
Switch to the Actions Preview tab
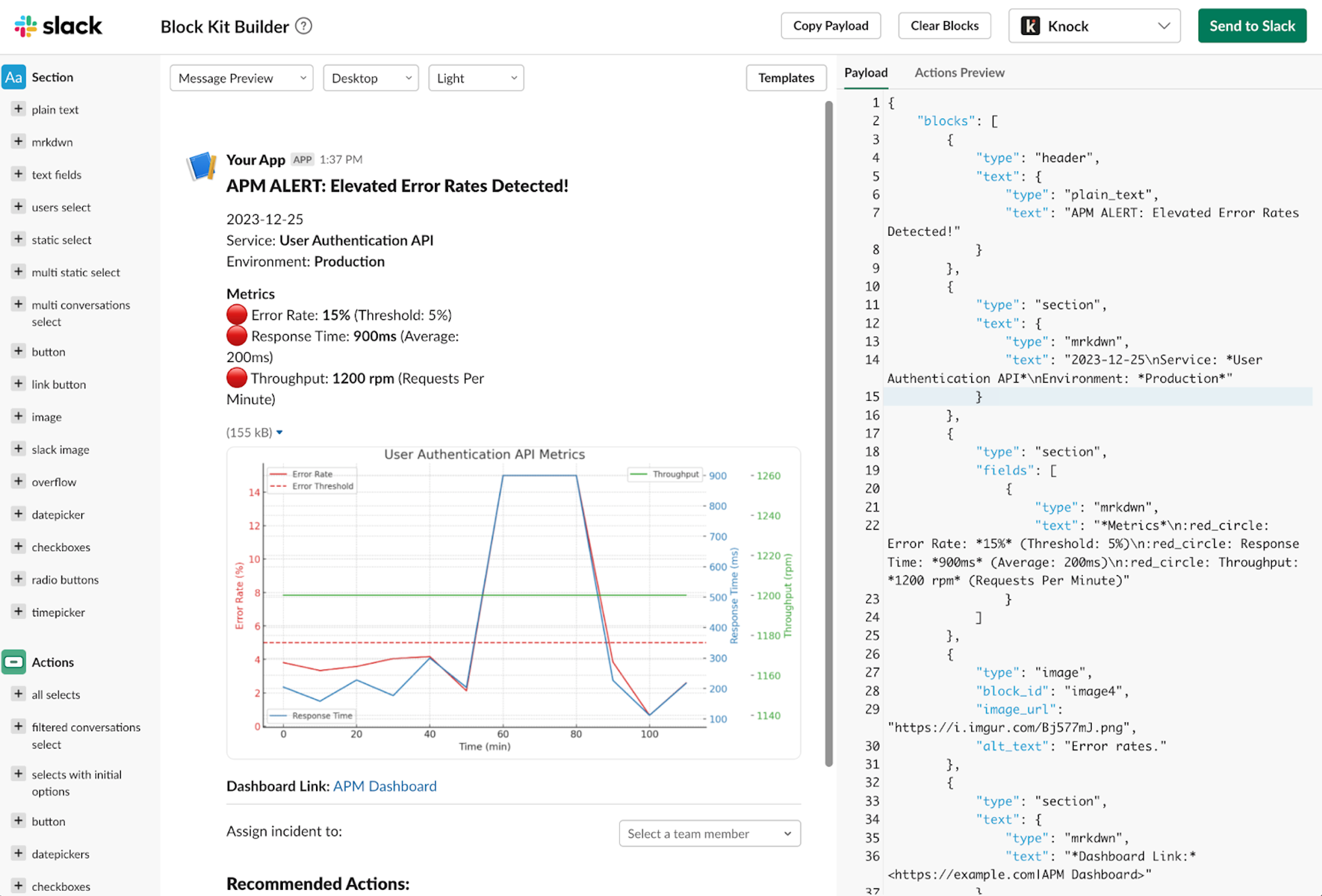(x=959, y=73)
